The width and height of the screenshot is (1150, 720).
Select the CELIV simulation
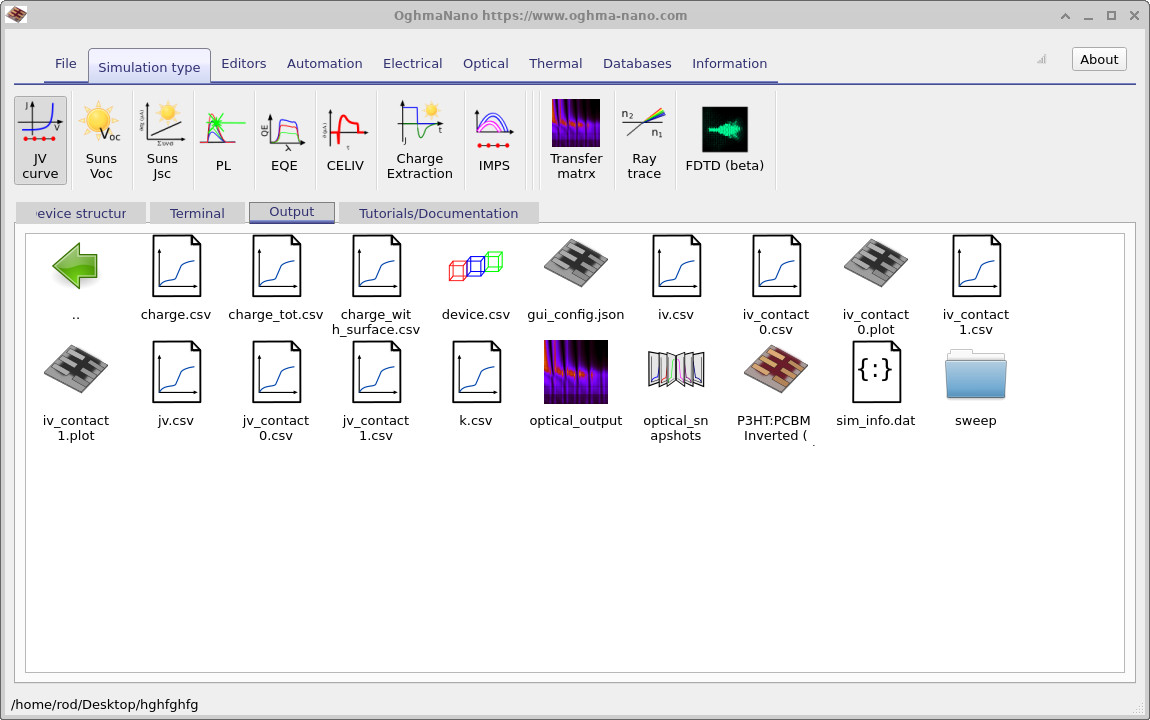coord(345,140)
